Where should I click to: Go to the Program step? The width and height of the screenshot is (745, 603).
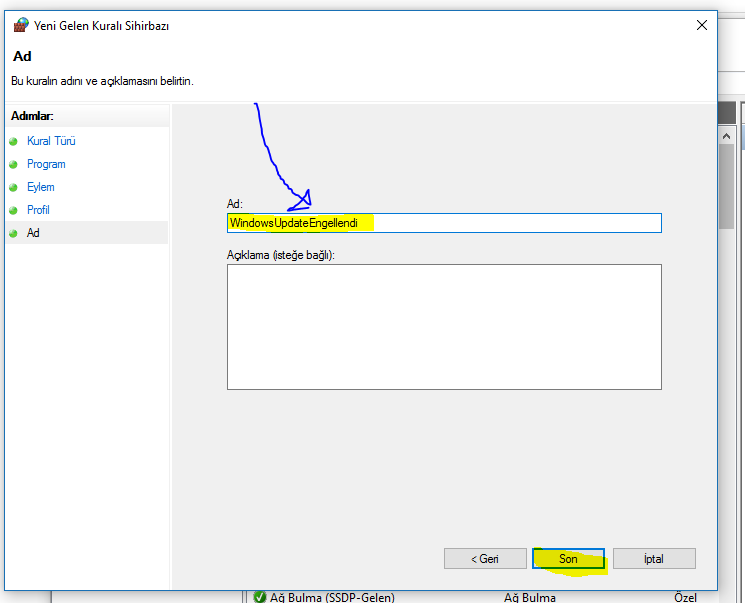point(46,164)
